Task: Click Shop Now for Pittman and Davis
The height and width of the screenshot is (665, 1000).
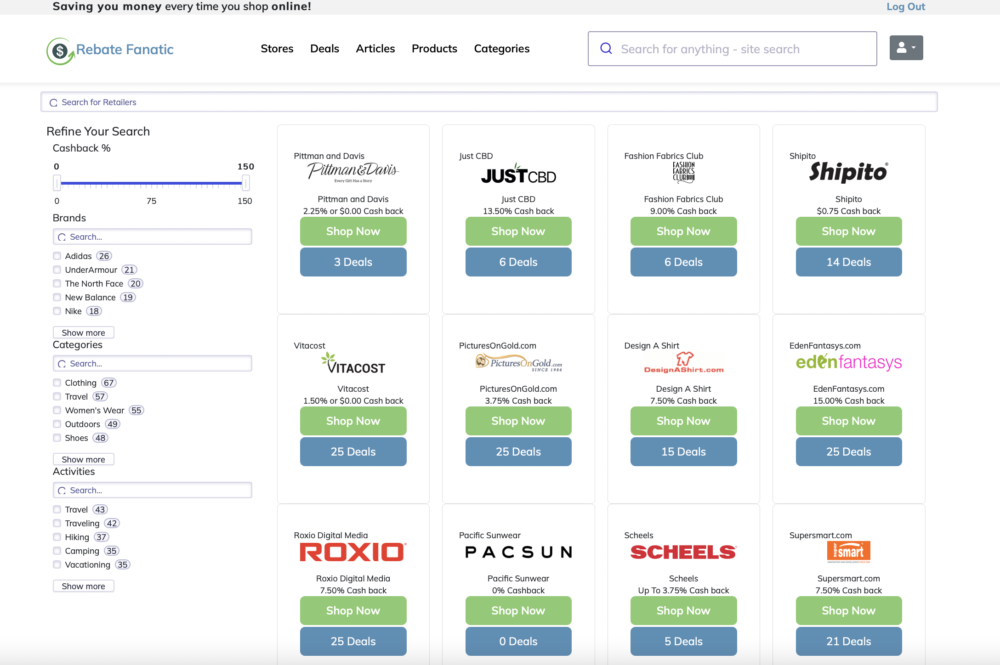Action: [353, 231]
